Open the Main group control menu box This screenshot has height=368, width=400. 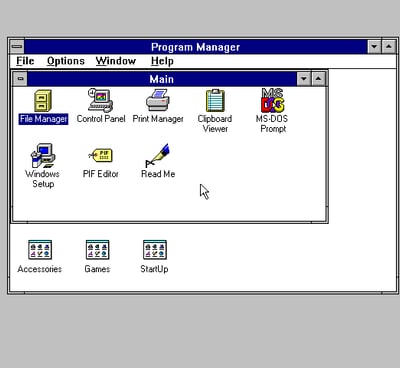(20, 79)
